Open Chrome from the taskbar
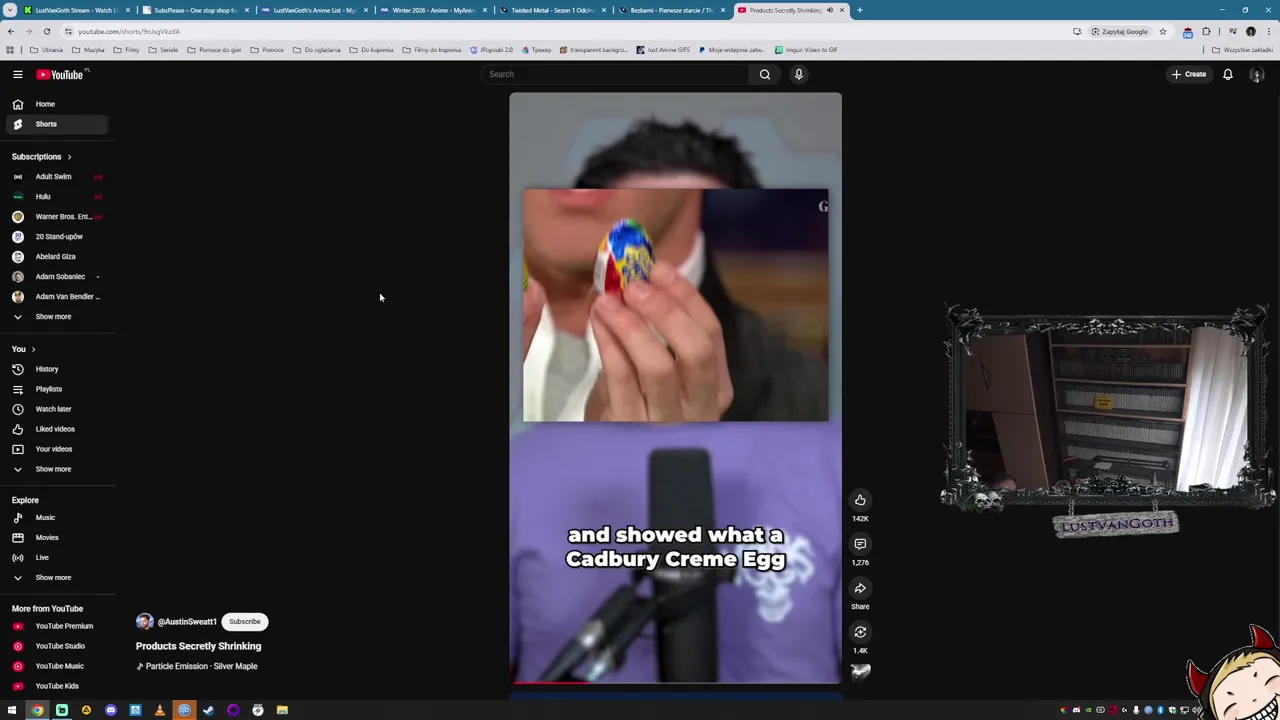 37,710
